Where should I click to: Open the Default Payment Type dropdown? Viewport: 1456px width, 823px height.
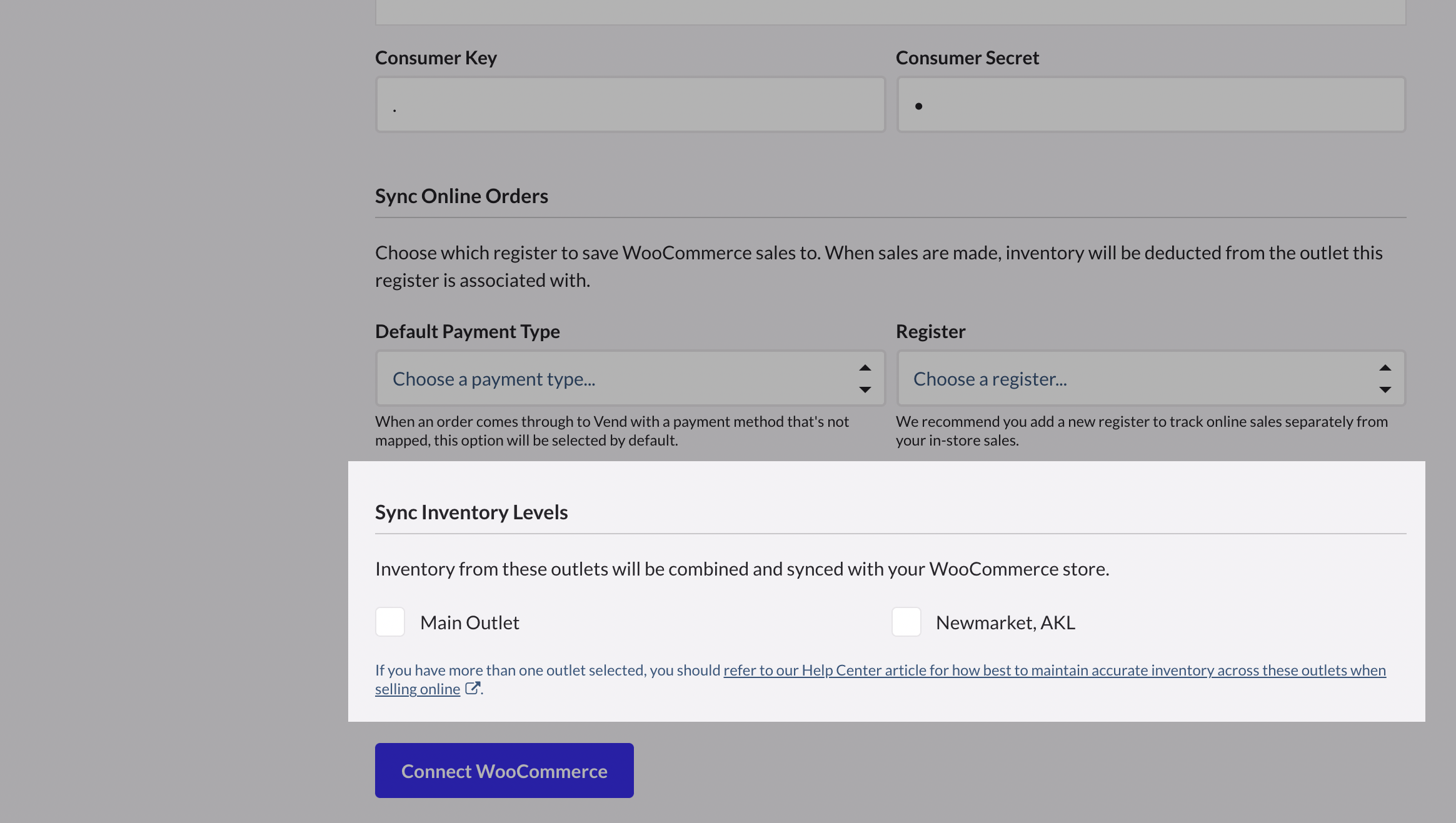pos(630,378)
